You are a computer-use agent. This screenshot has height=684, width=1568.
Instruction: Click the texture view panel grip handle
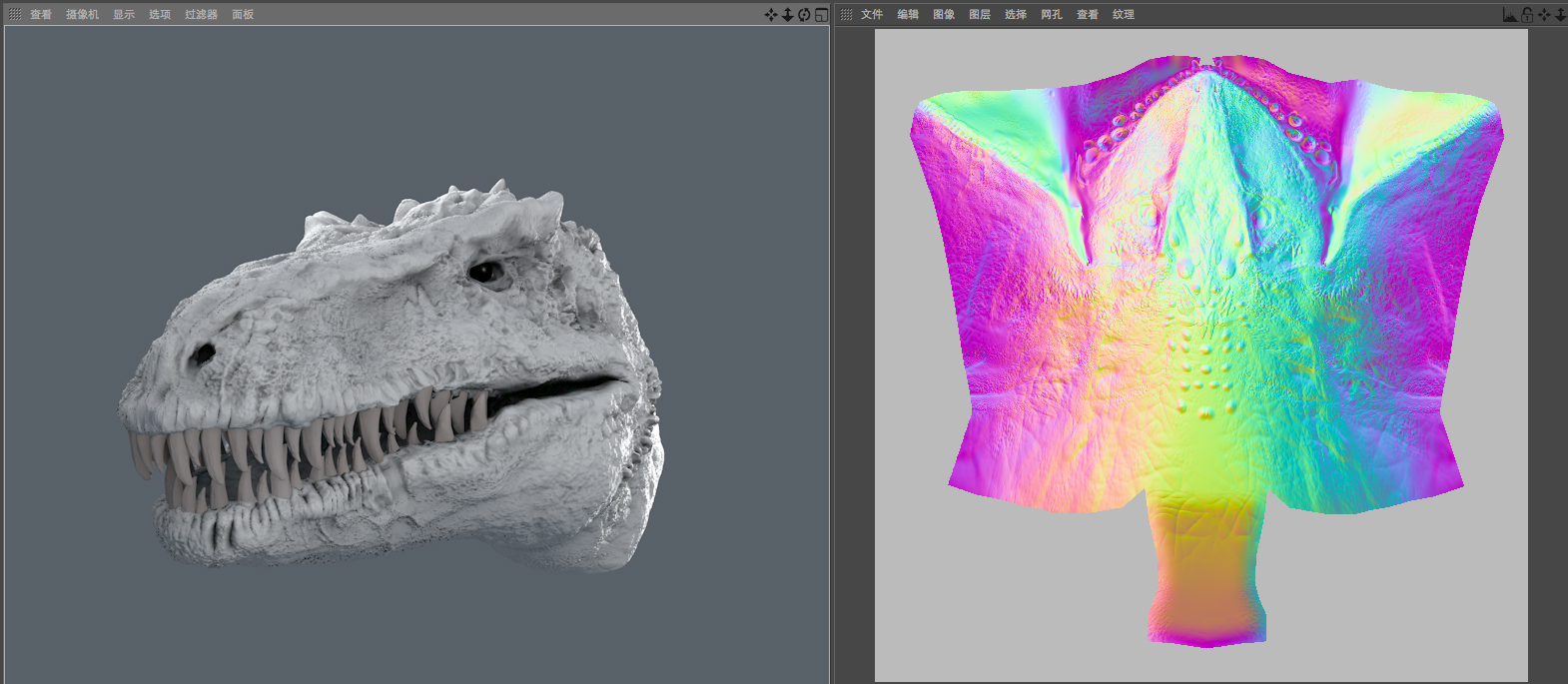tap(846, 15)
